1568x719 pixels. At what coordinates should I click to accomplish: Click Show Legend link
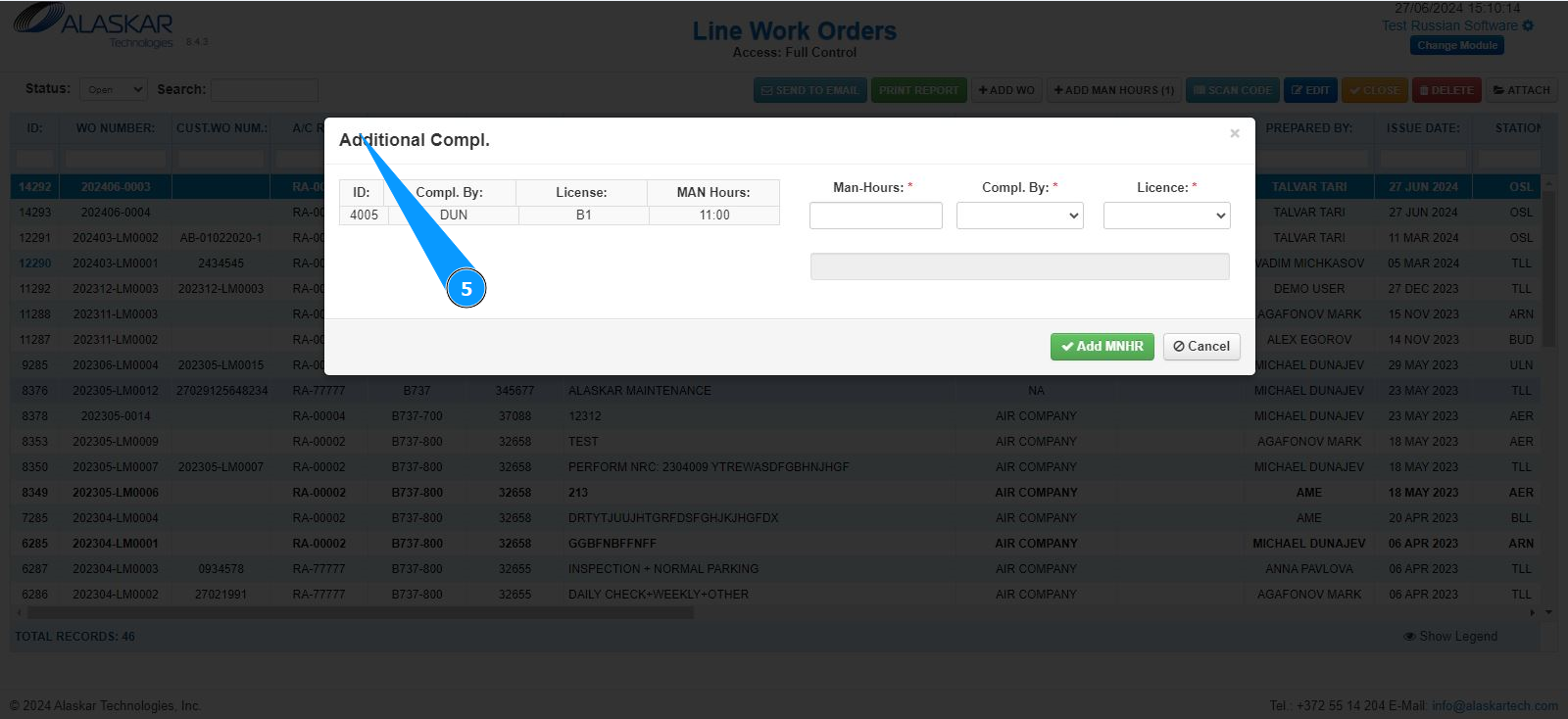[x=1450, y=637]
